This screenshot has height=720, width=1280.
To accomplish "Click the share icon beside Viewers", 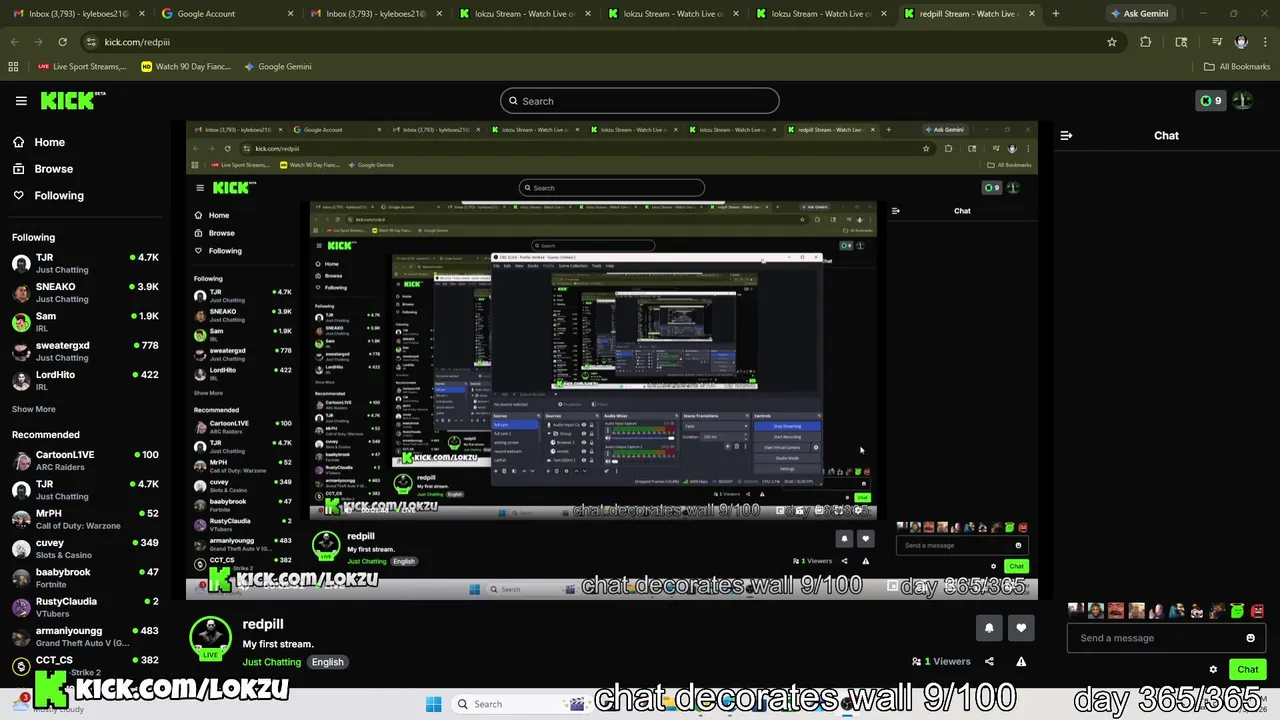I will click(989, 661).
